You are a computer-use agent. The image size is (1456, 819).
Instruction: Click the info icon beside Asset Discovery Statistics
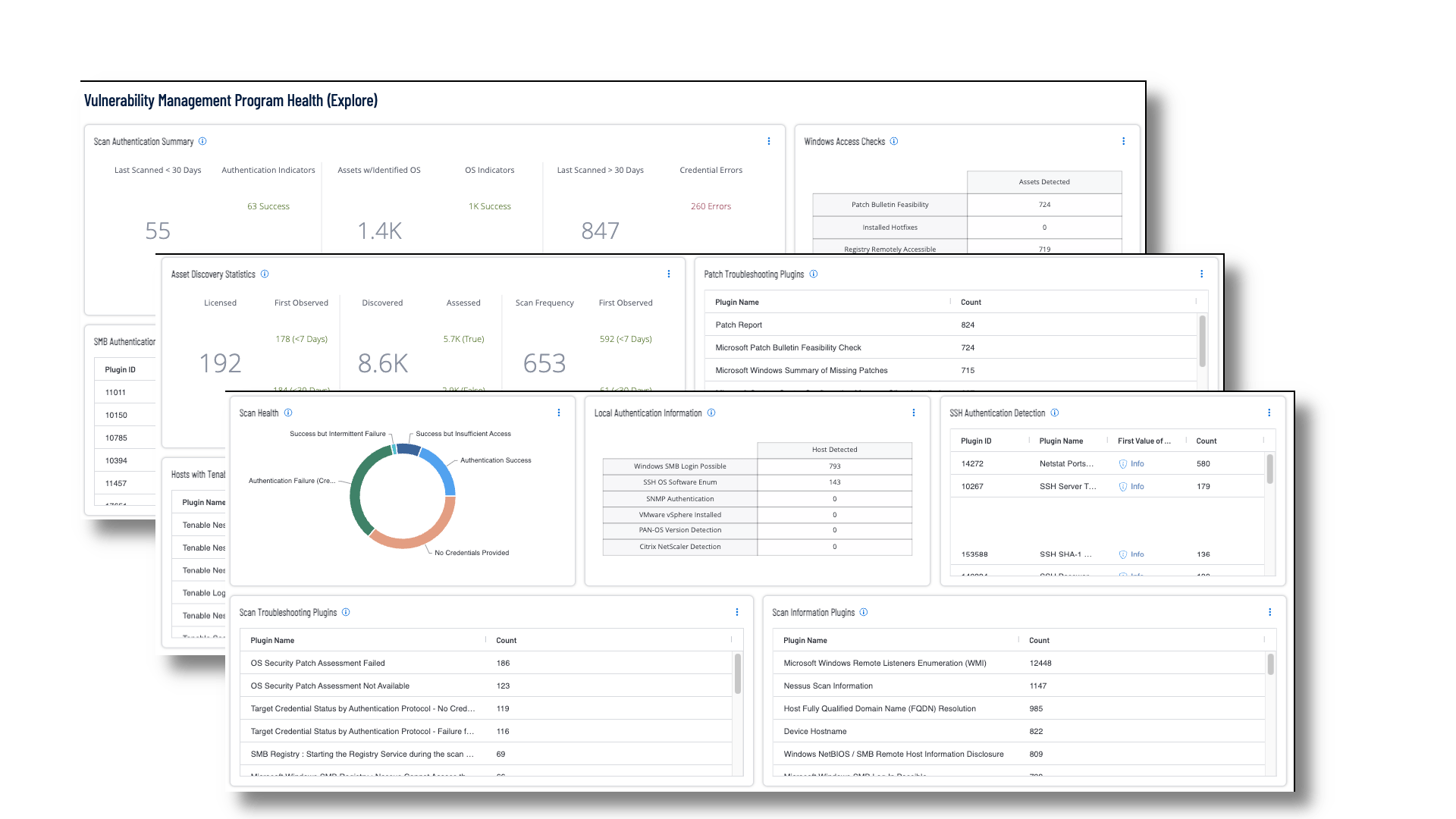(x=264, y=275)
